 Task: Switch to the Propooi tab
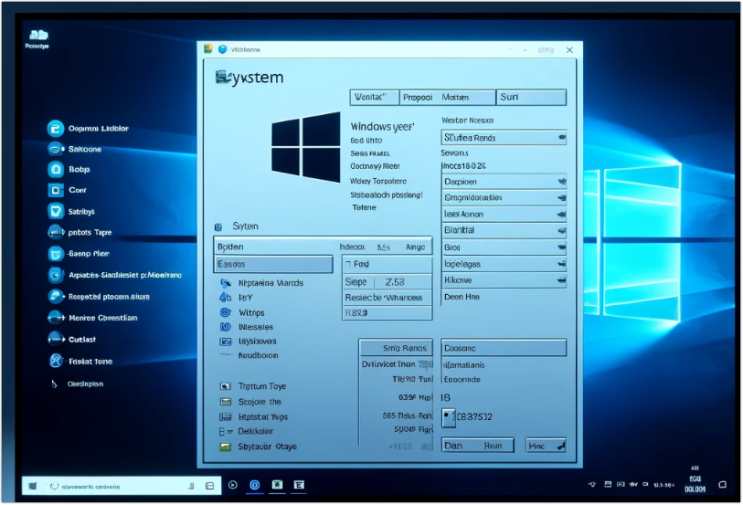(419, 97)
